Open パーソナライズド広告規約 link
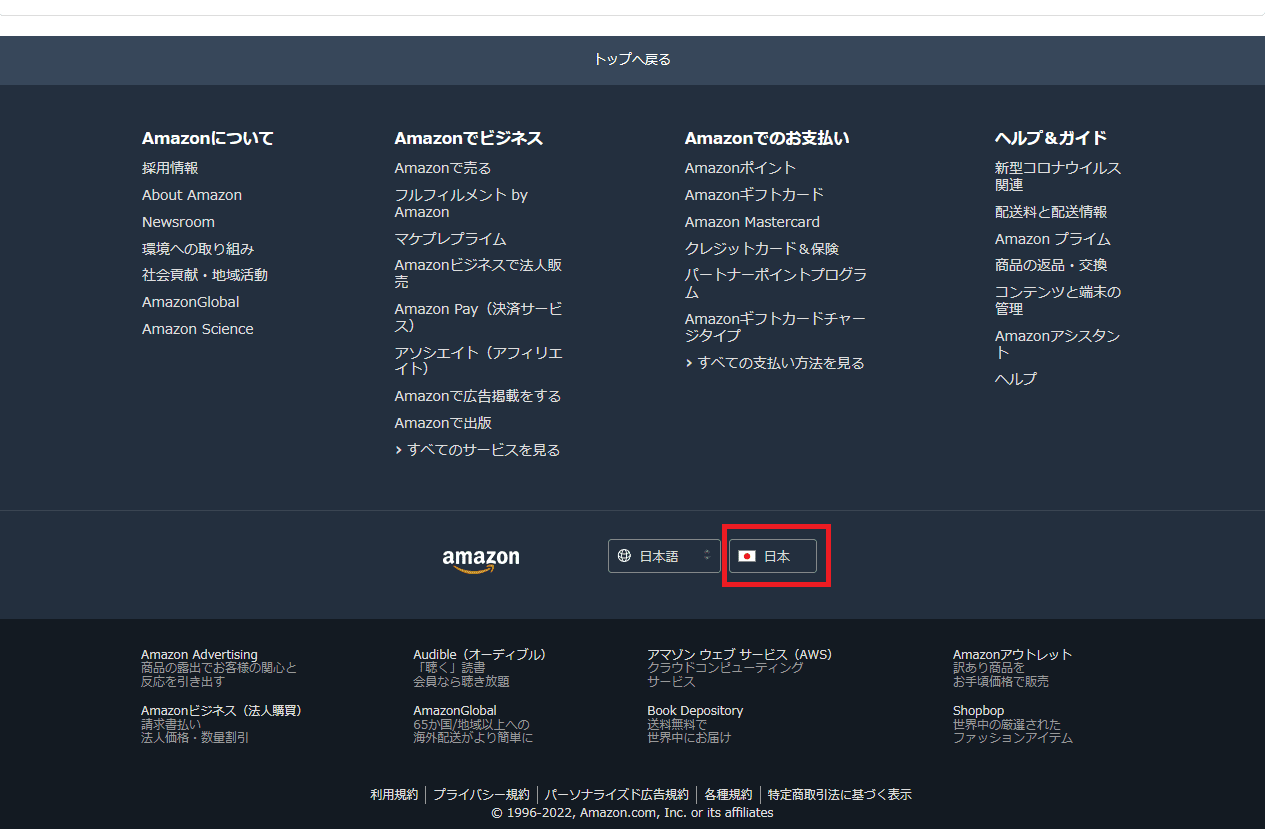Viewport: 1265px width, 829px height. (616, 795)
